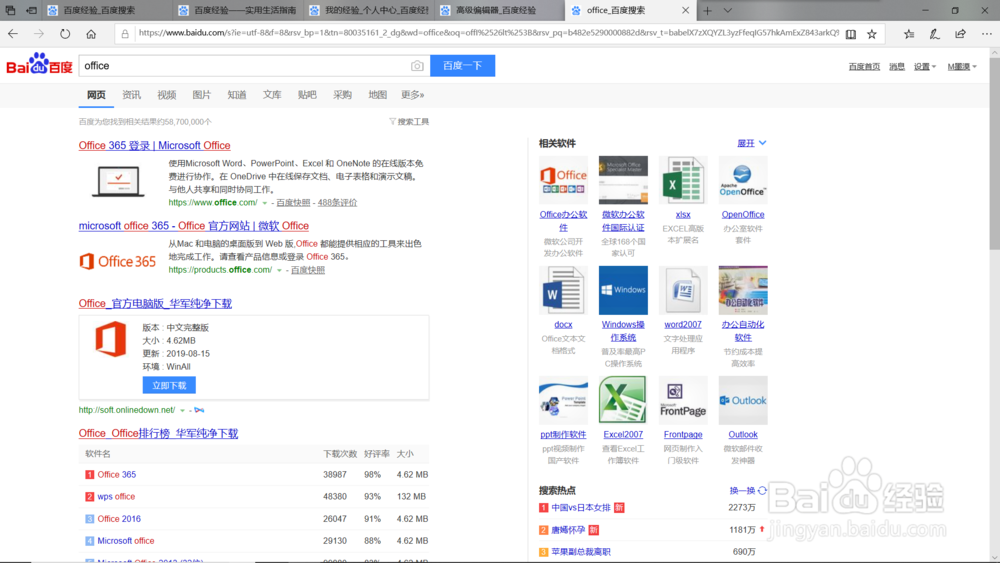Select the 文库 search category
1000x563 pixels.
(272, 94)
